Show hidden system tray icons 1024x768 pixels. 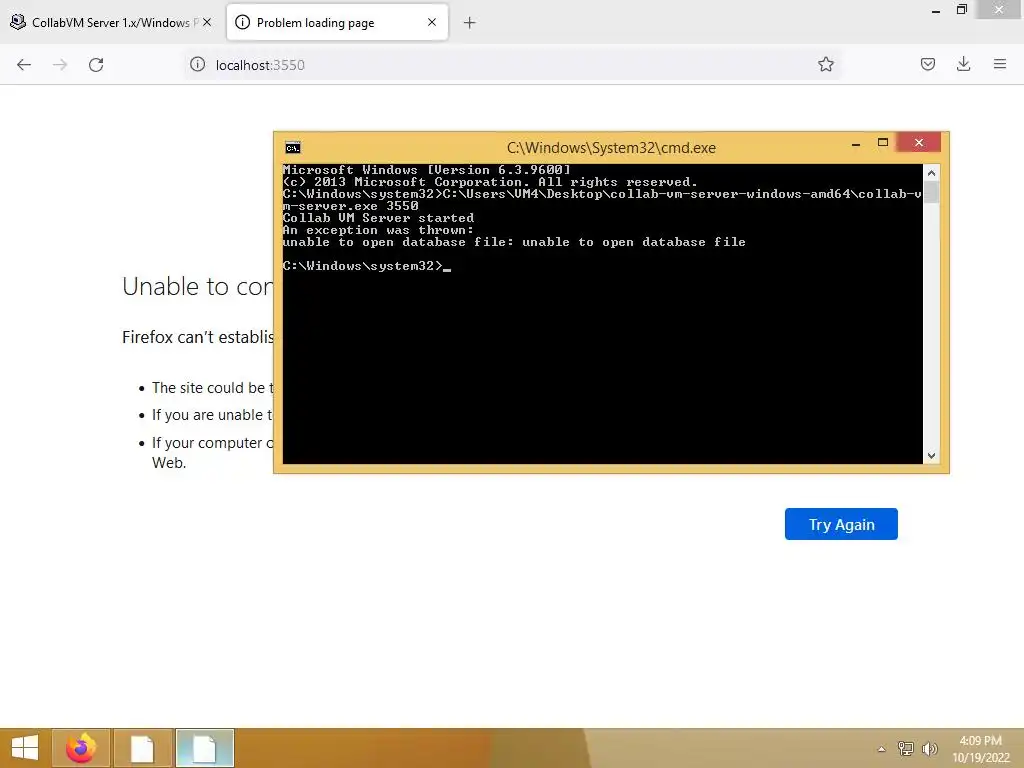(882, 749)
